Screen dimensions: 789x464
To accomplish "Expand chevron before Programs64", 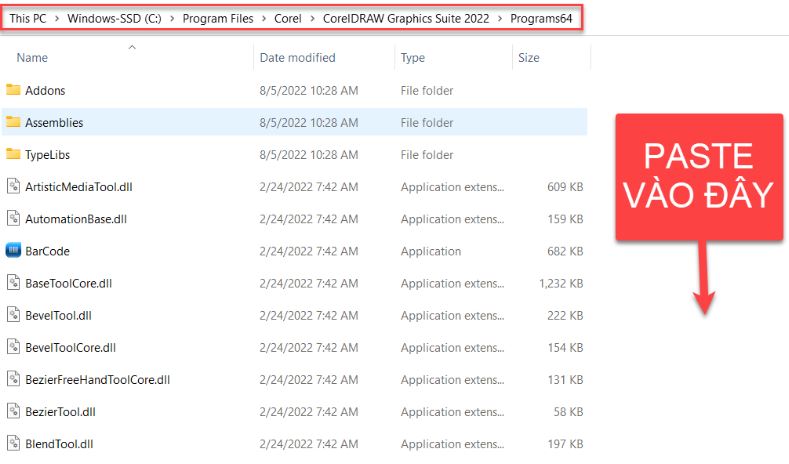I will pyautogui.click(x=500, y=19).
